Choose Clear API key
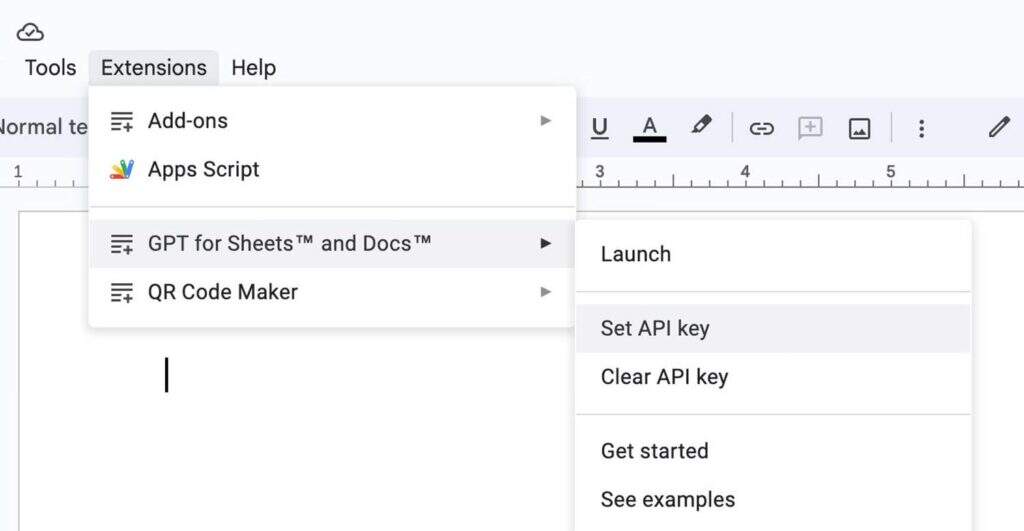 point(664,377)
